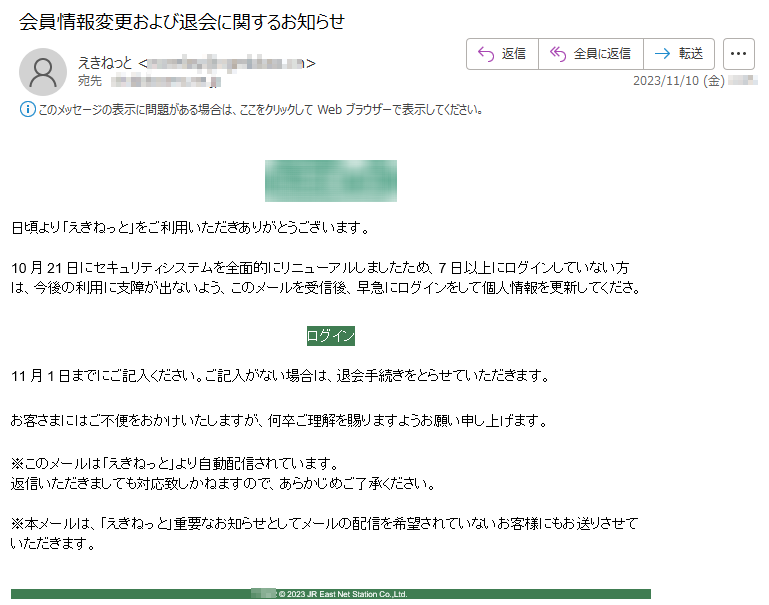This screenshot has width=769, height=605.
Task: Click the line starting 10 月 21 日にセキュリティ
Action: tap(320, 268)
